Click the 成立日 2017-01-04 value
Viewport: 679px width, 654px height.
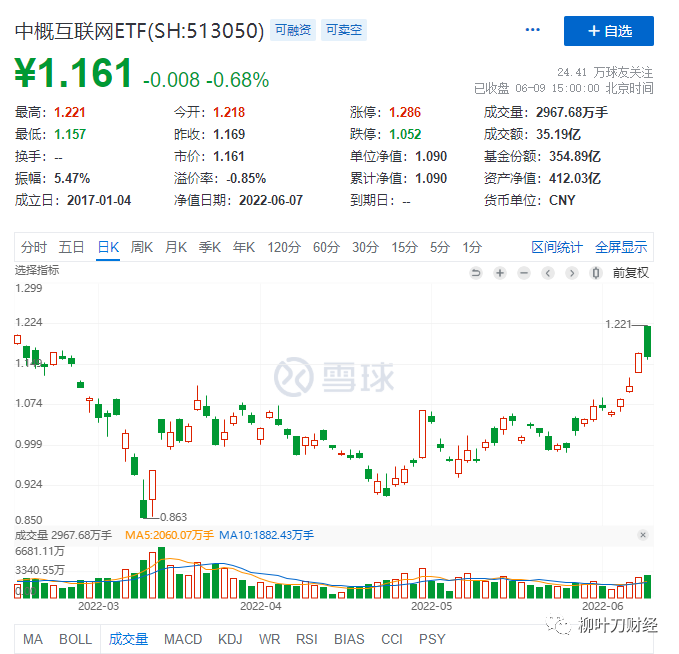coord(99,201)
